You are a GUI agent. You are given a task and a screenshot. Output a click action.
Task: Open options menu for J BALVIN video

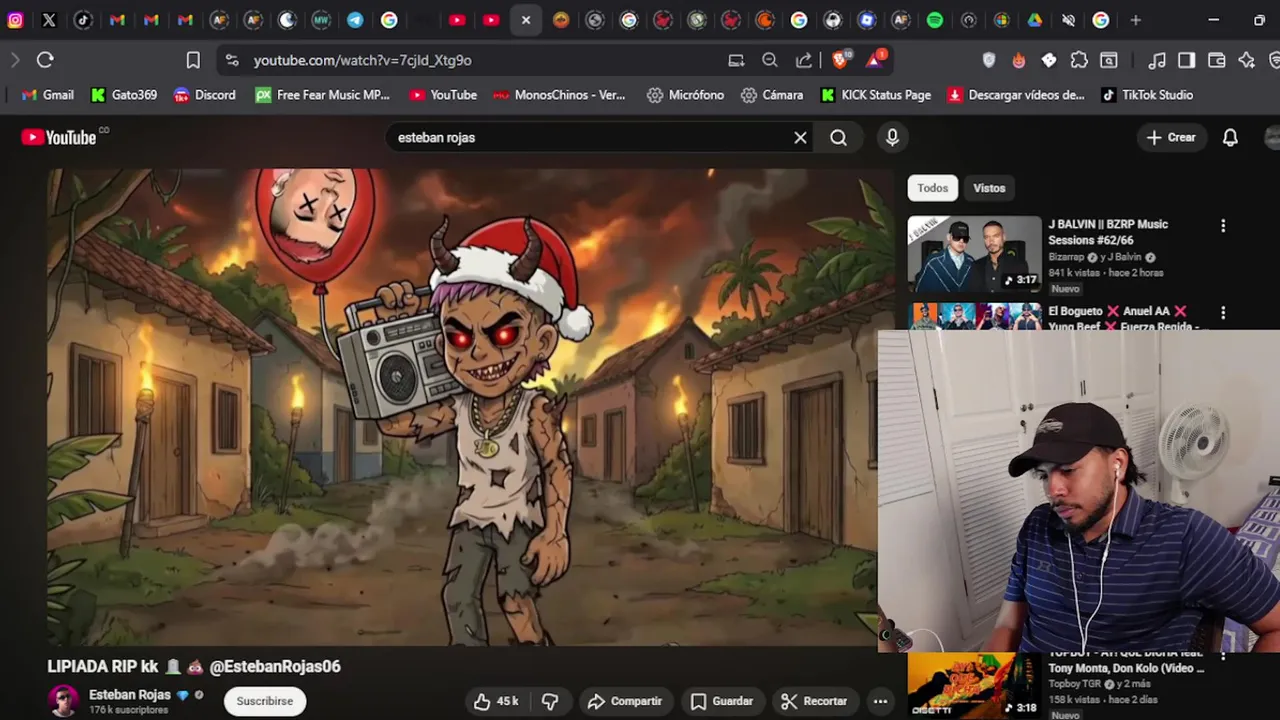pyautogui.click(x=1223, y=227)
